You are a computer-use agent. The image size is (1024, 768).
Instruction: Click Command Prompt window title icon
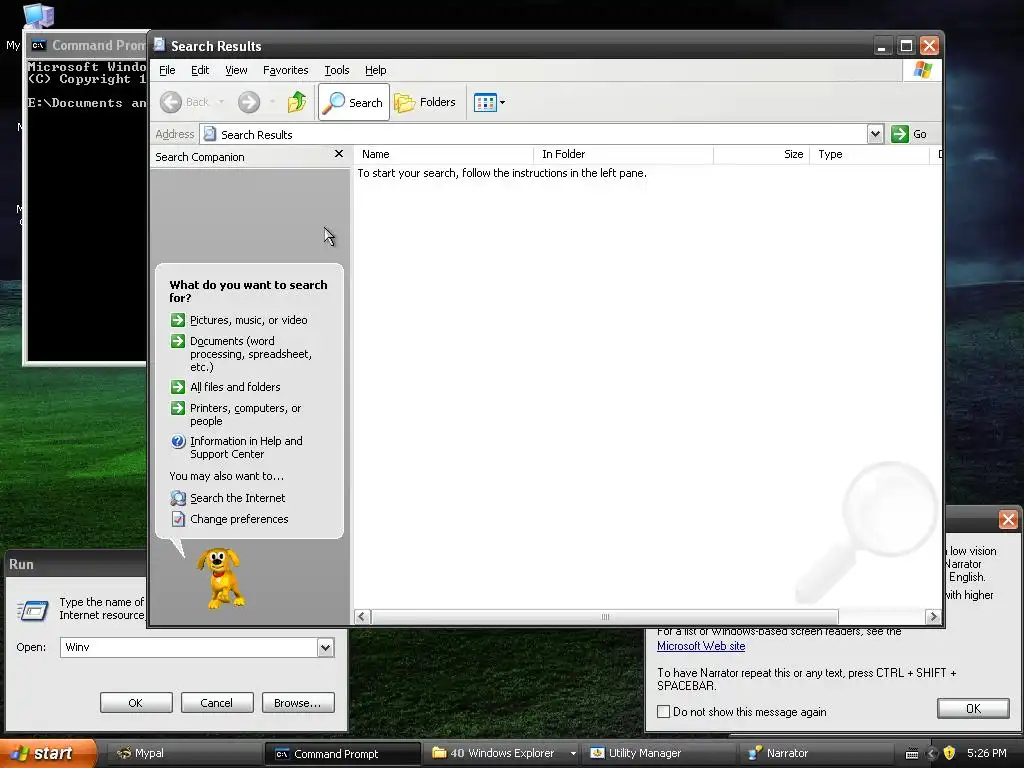click(39, 45)
